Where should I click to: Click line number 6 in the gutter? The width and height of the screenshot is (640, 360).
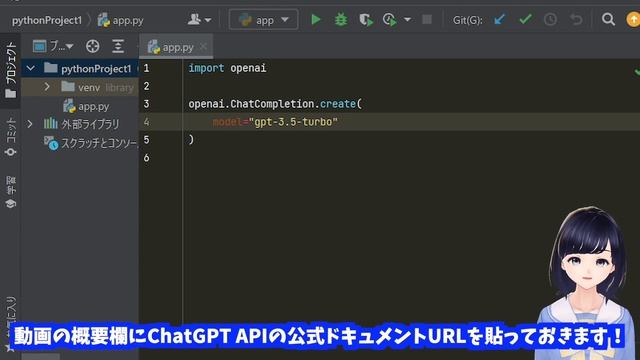[x=147, y=158]
